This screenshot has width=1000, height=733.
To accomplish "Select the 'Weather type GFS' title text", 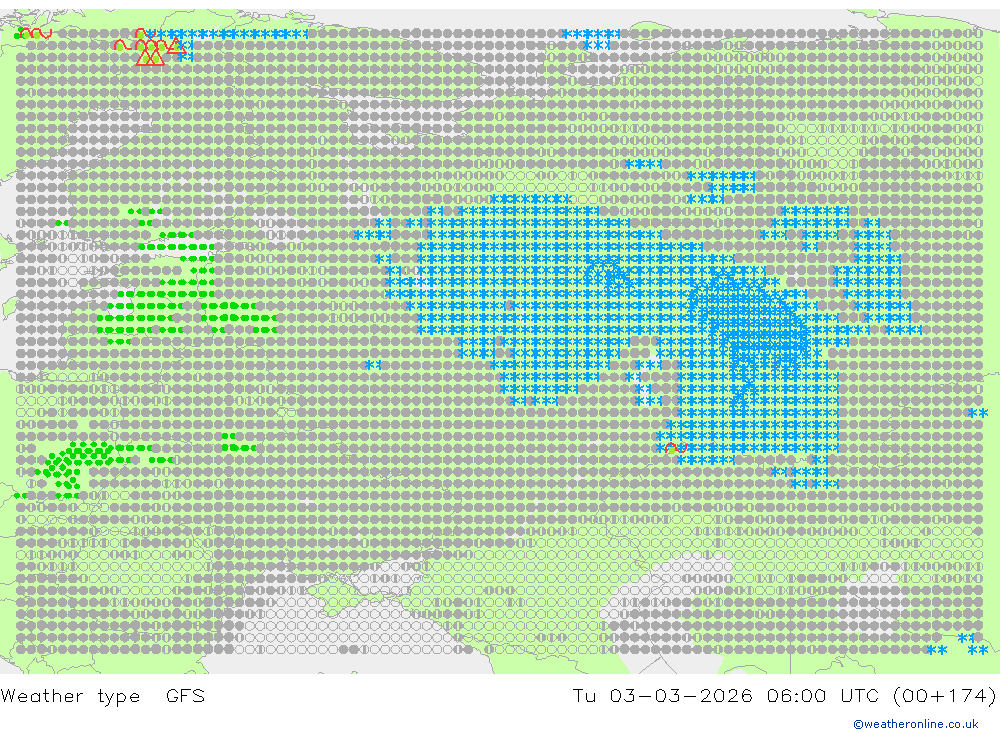I will coord(103,696).
